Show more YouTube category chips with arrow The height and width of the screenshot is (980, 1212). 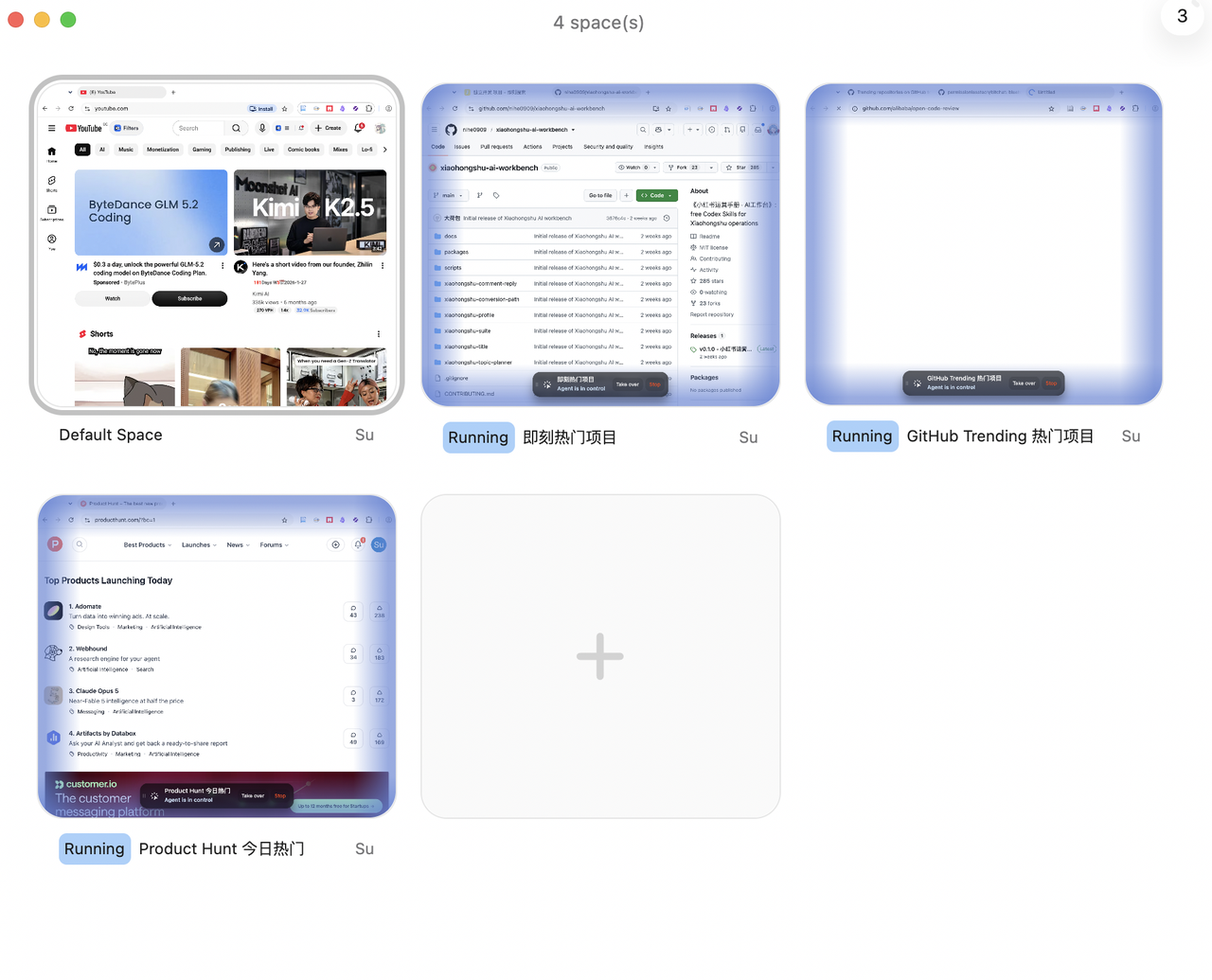[x=384, y=150]
